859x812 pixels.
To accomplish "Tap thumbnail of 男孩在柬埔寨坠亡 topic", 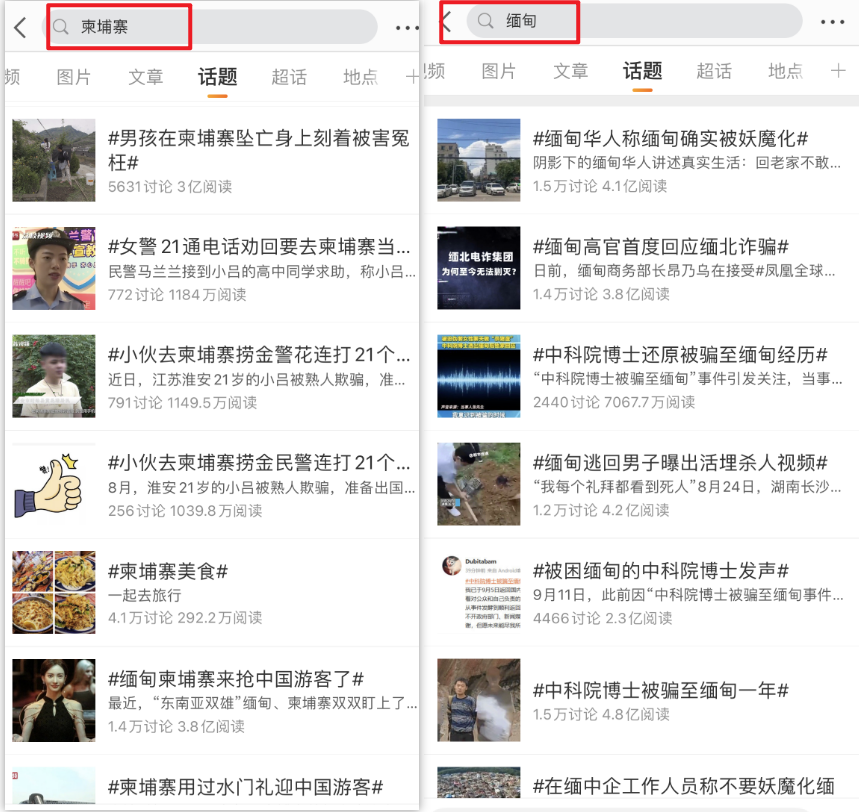I will [x=54, y=160].
